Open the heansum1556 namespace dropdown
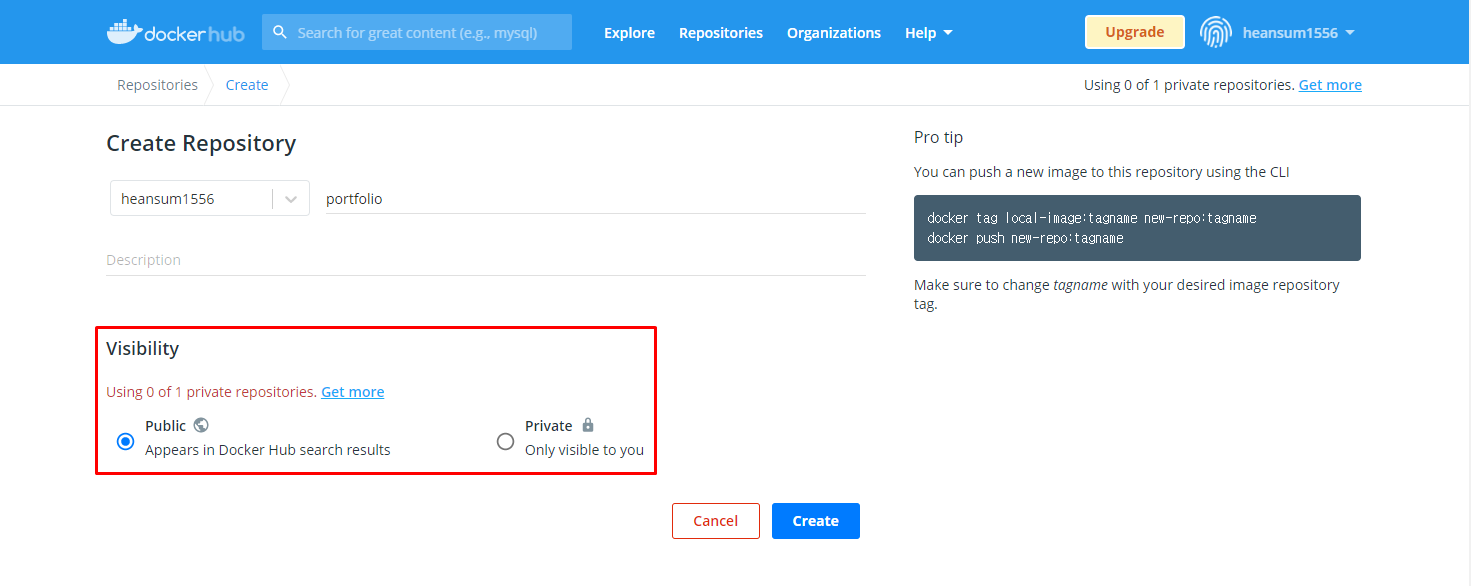The width and height of the screenshot is (1471, 586). tap(210, 198)
